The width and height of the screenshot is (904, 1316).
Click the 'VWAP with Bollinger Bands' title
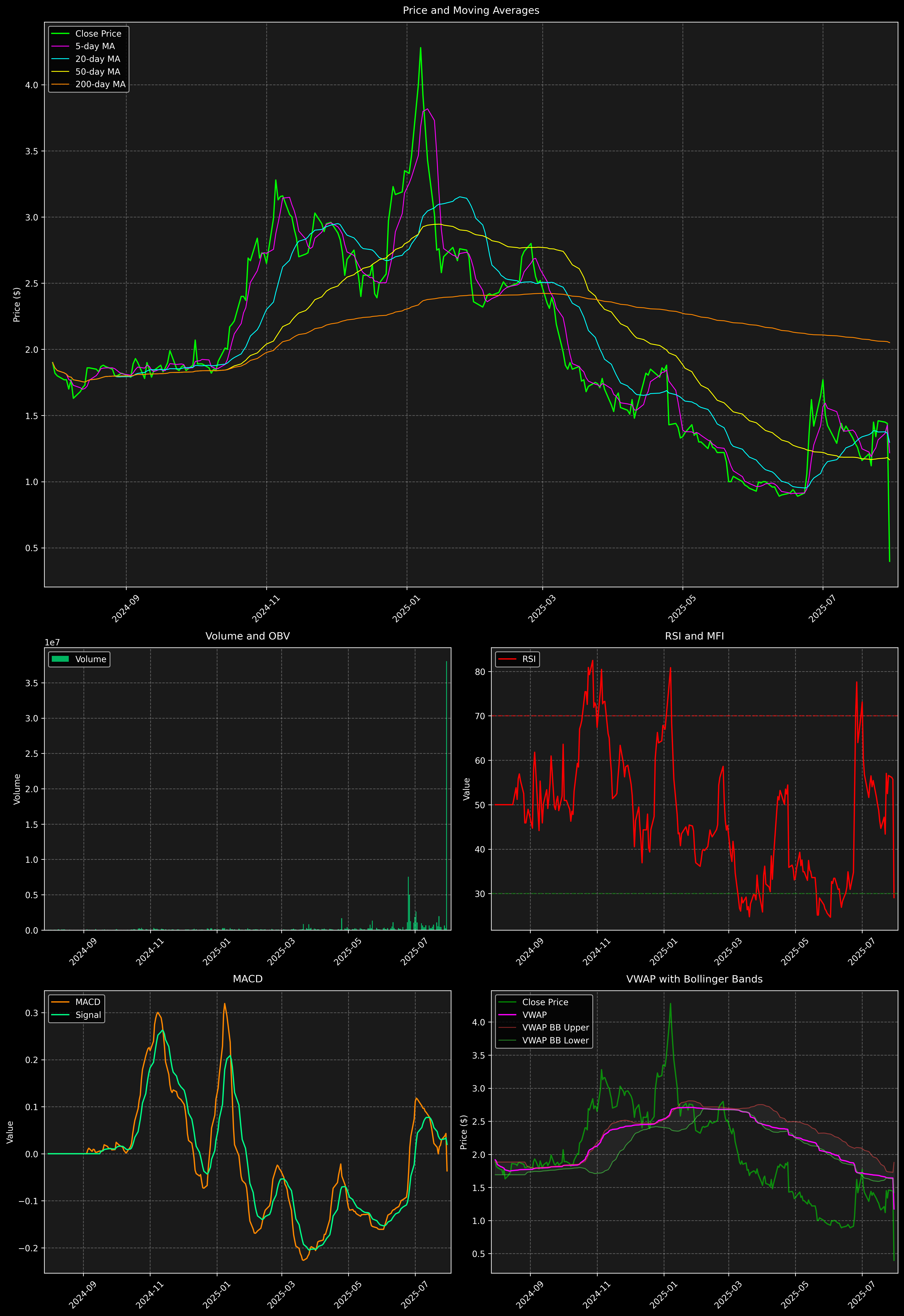point(694,979)
